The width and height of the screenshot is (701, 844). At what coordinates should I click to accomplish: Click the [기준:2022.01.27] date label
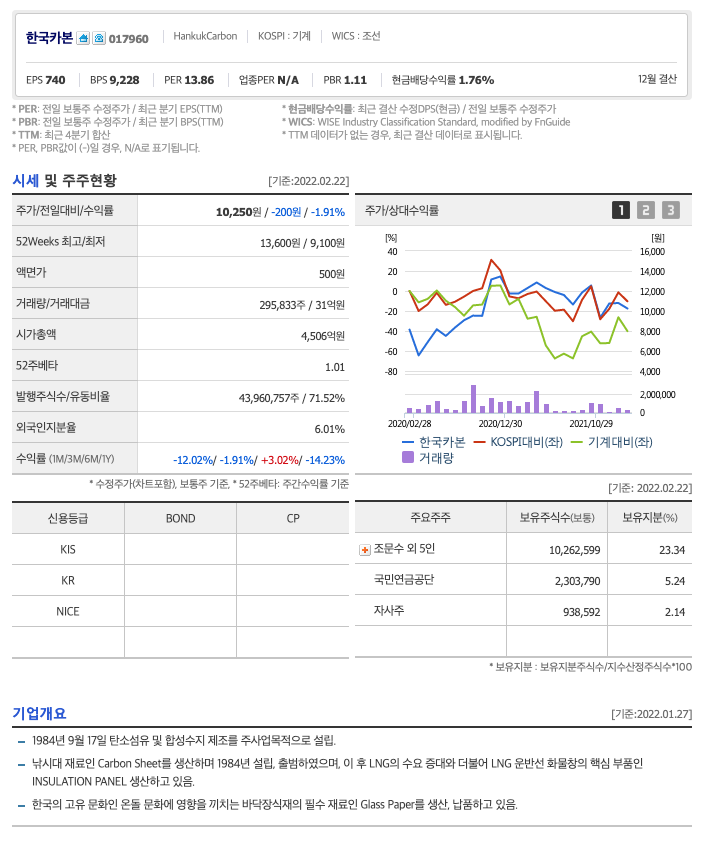click(651, 714)
